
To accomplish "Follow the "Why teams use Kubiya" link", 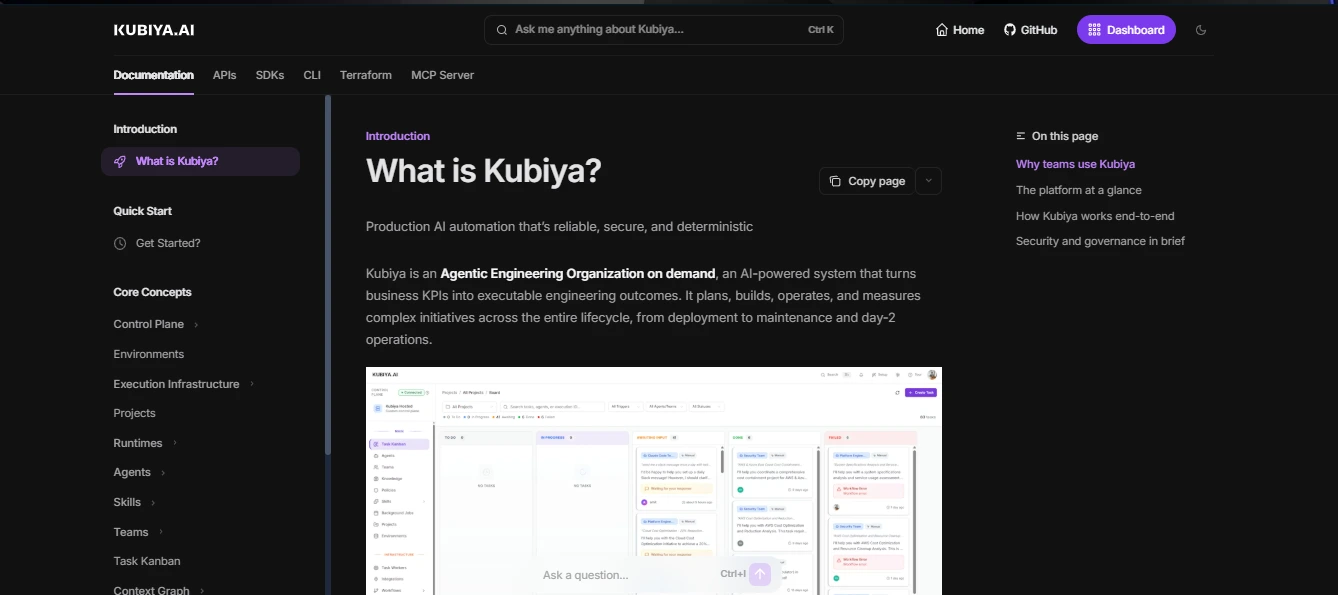I will (1075, 163).
